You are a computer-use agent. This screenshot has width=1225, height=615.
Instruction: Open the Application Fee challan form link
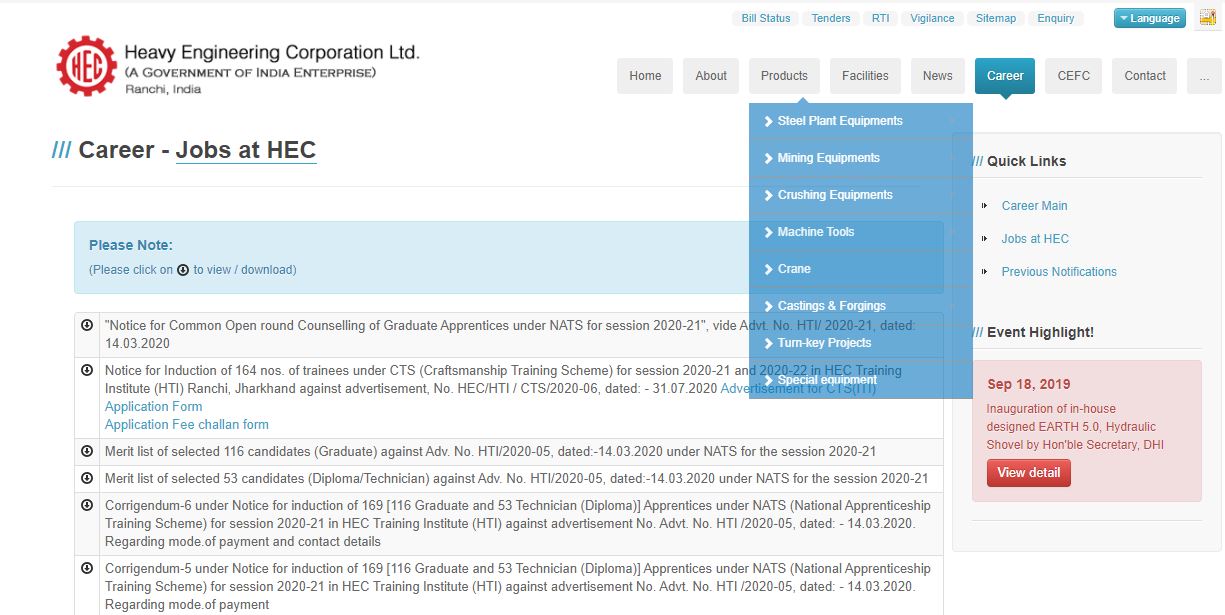click(x=187, y=425)
